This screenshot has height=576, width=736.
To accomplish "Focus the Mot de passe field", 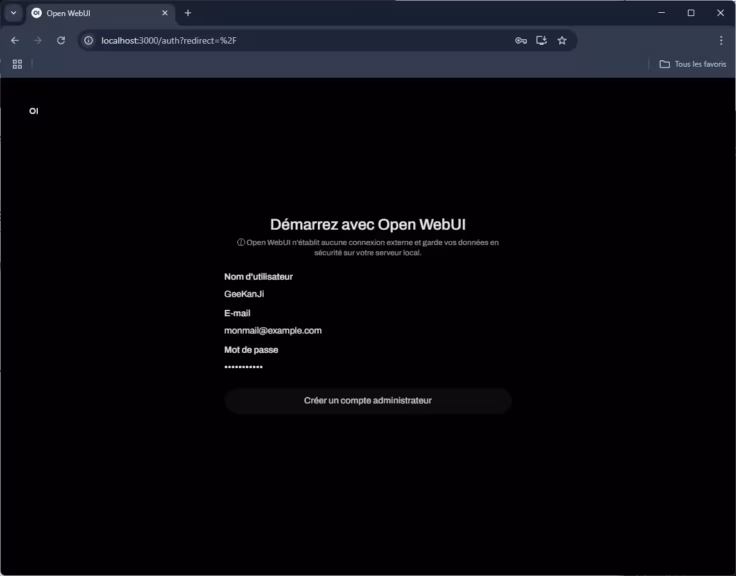I will 368,367.
